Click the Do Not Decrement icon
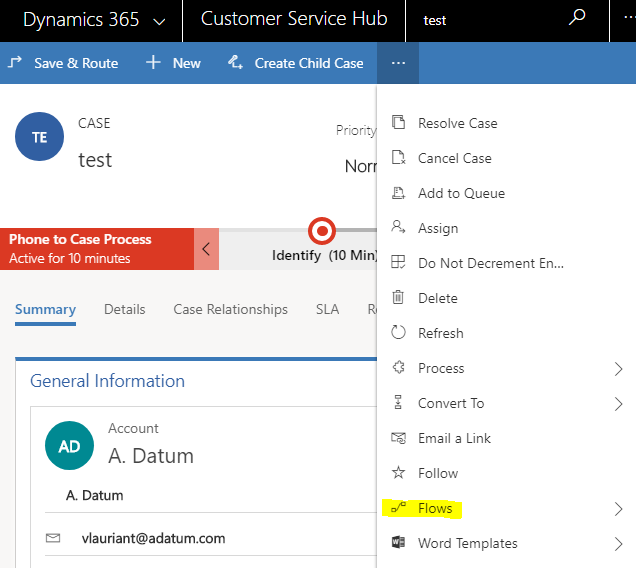The width and height of the screenshot is (636, 568). (x=398, y=262)
